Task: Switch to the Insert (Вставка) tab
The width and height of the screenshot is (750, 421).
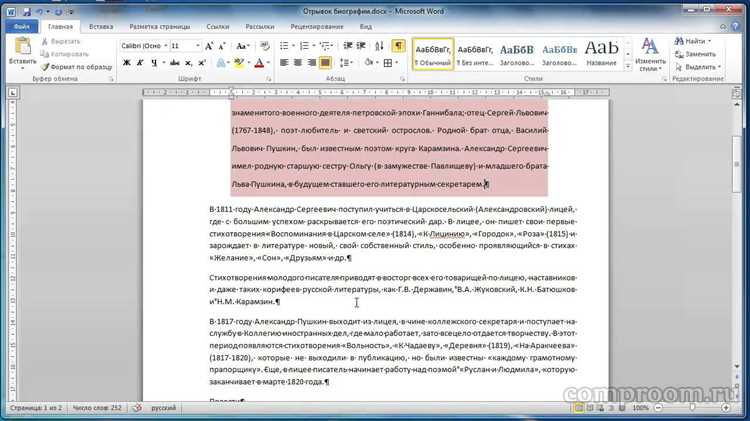Action: 101,27
